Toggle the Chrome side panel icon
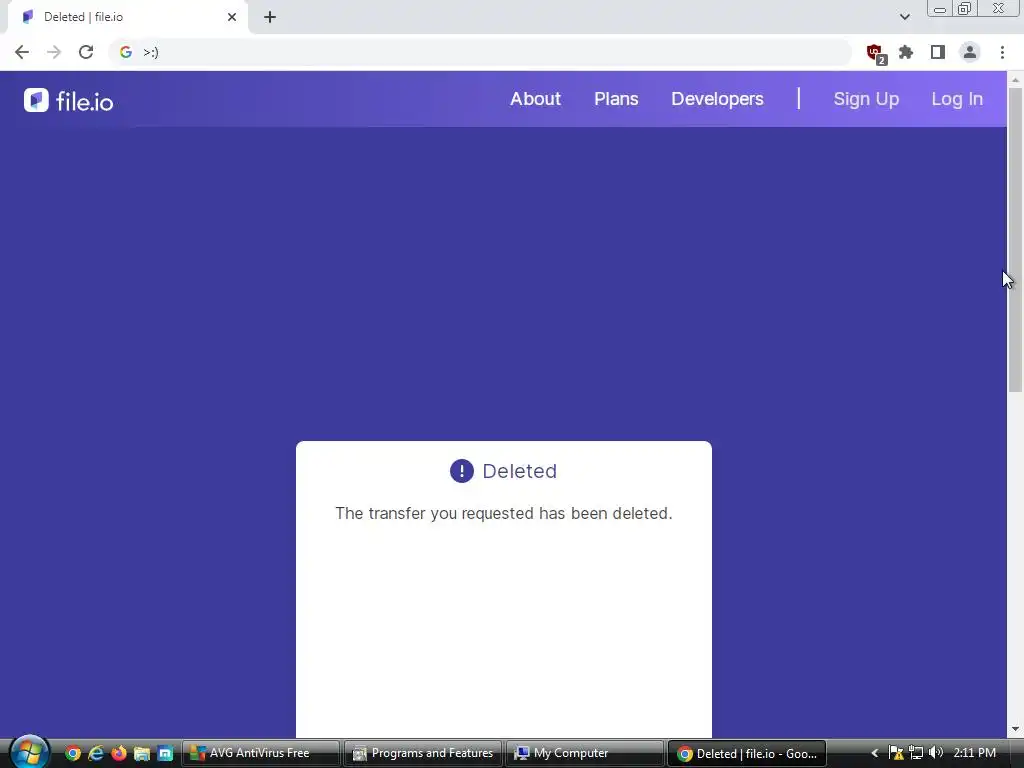 click(938, 52)
